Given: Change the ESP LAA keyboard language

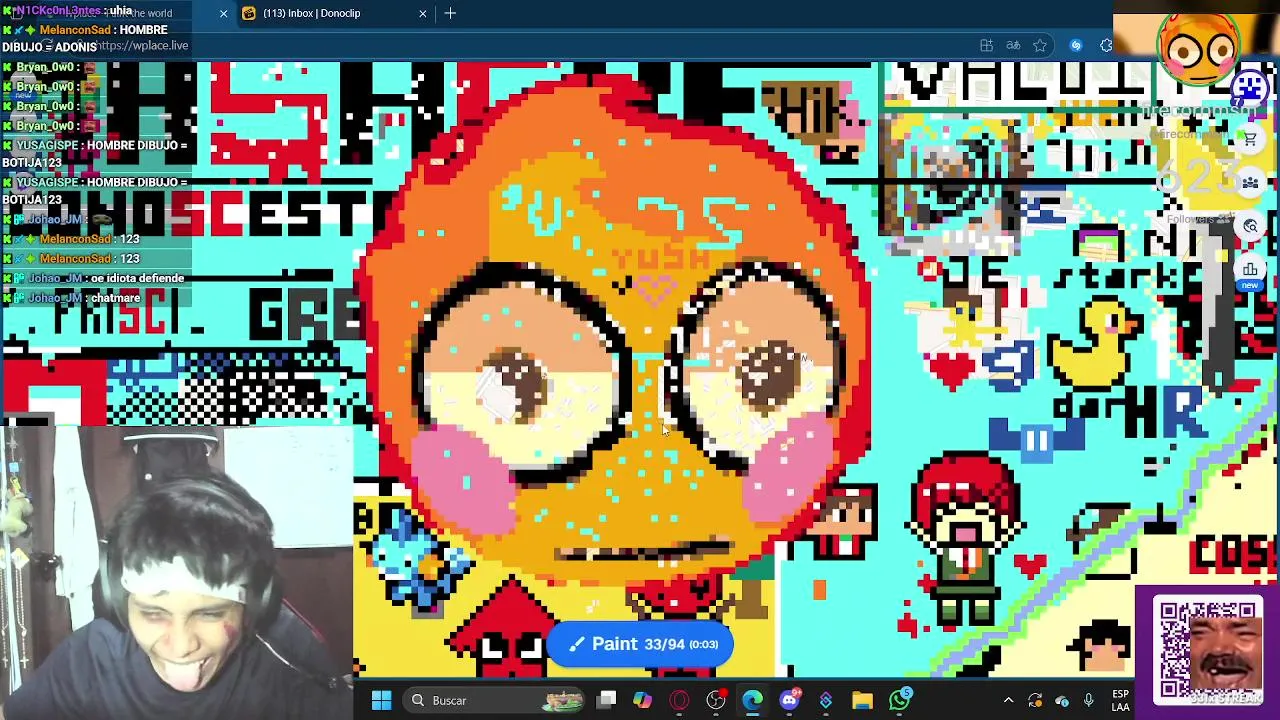Looking at the screenshot, I should click(1120, 701).
